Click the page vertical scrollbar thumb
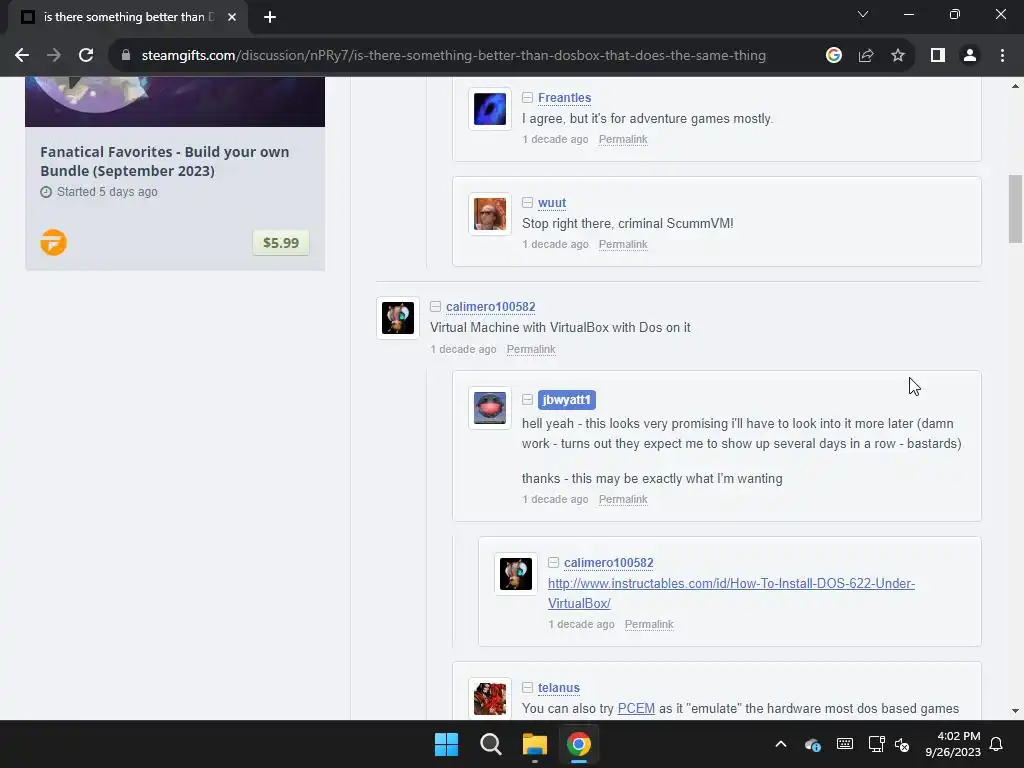Viewport: 1024px width, 768px height. (1015, 209)
